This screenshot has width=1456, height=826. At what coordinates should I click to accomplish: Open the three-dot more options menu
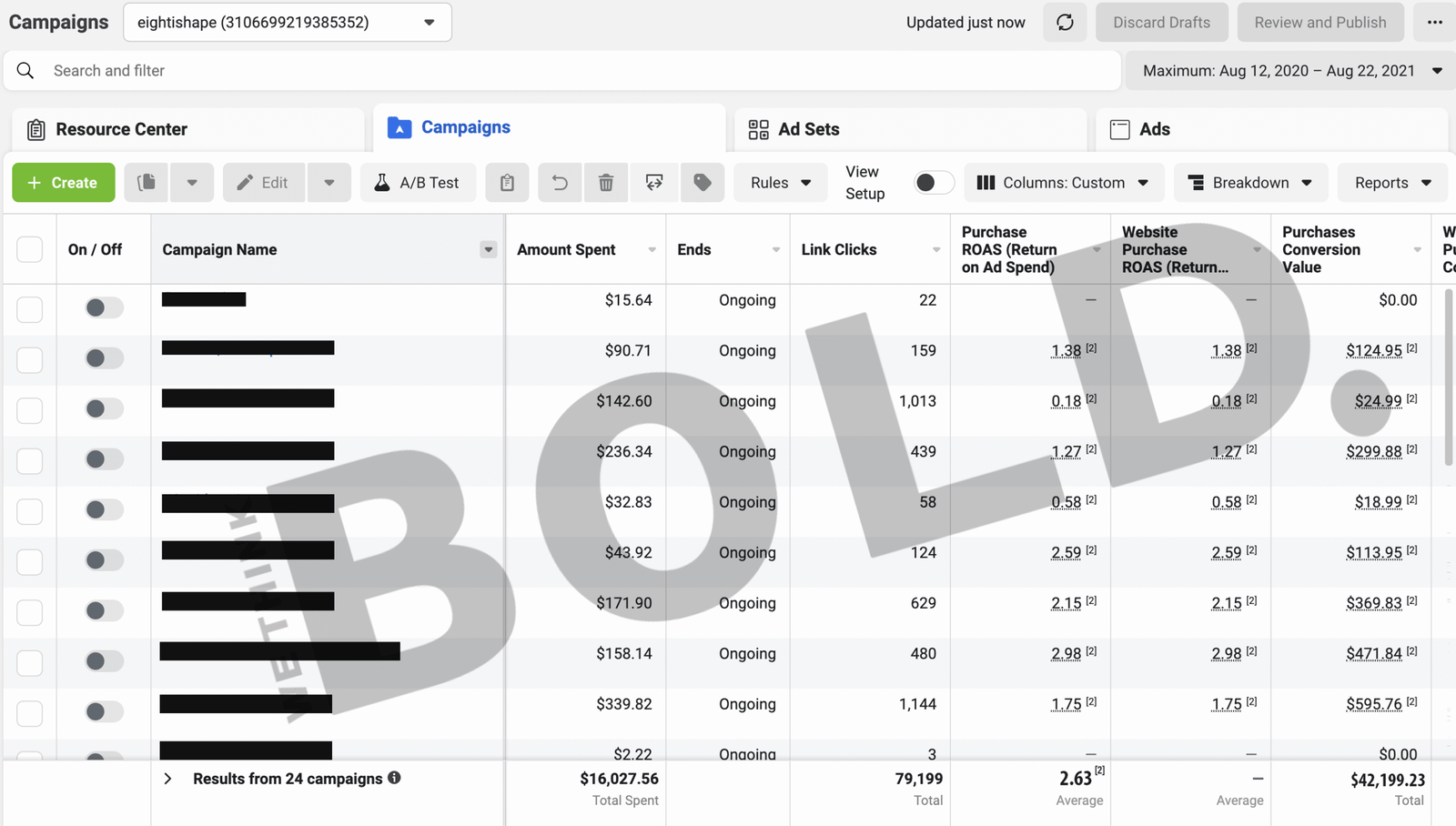[1434, 23]
